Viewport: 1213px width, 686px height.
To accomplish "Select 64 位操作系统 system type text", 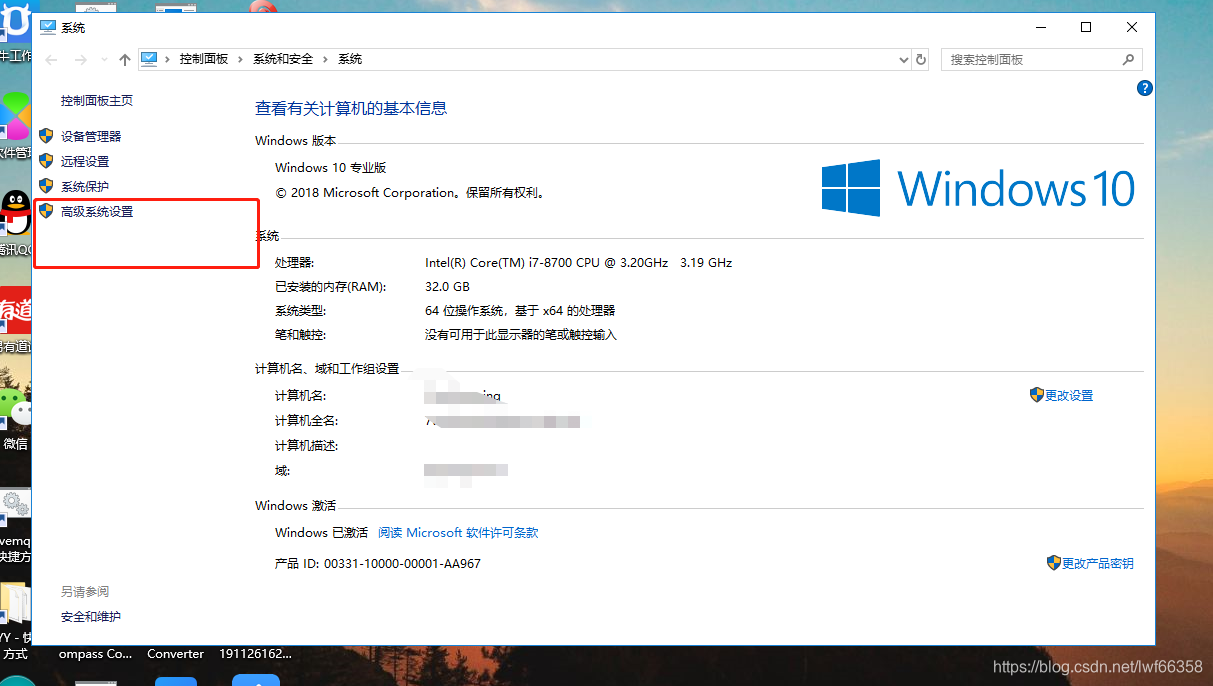I will pos(520,311).
